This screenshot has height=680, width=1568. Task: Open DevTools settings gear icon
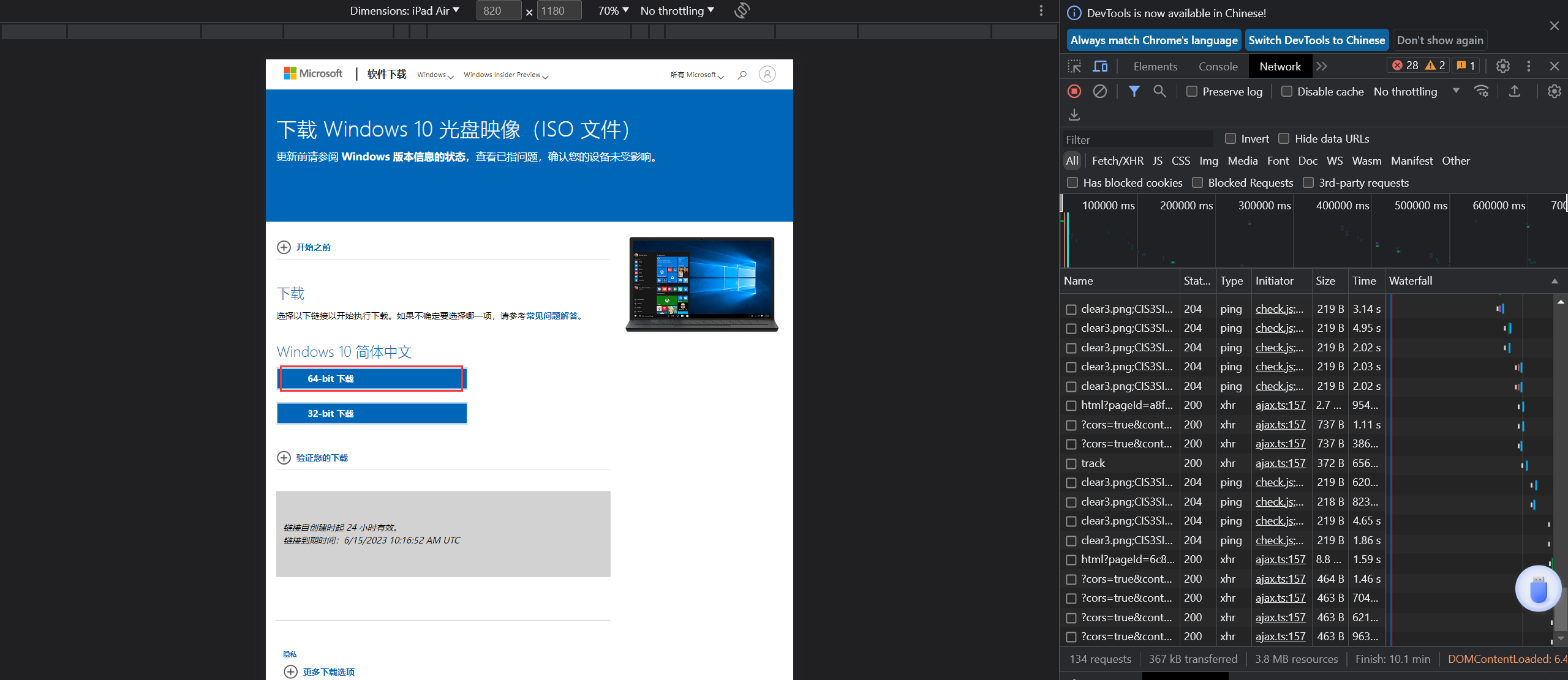tap(1502, 66)
